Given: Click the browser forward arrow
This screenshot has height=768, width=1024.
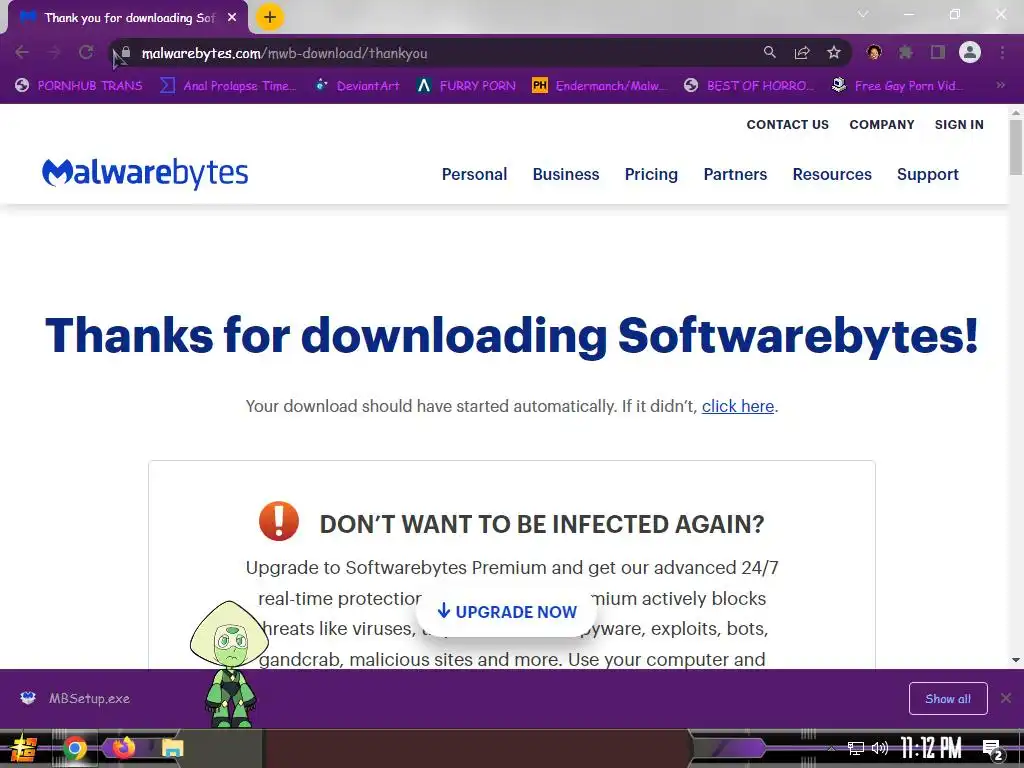Looking at the screenshot, I should [x=54, y=53].
